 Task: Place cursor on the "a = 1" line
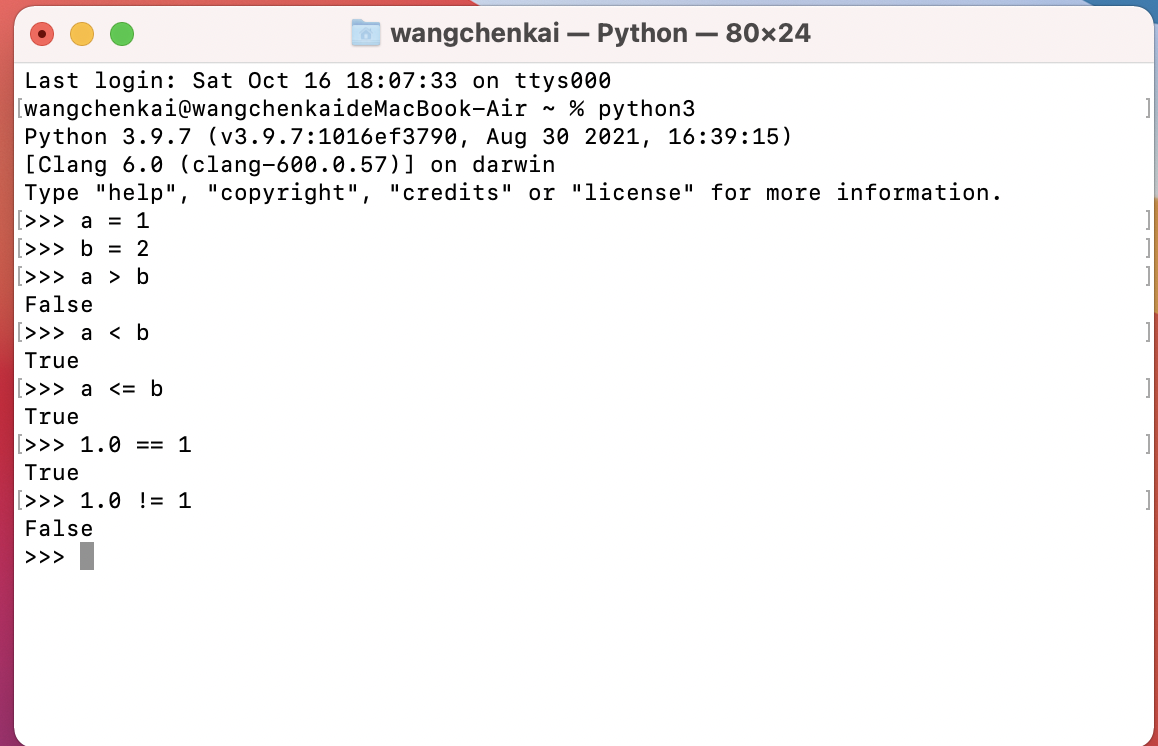pos(115,220)
